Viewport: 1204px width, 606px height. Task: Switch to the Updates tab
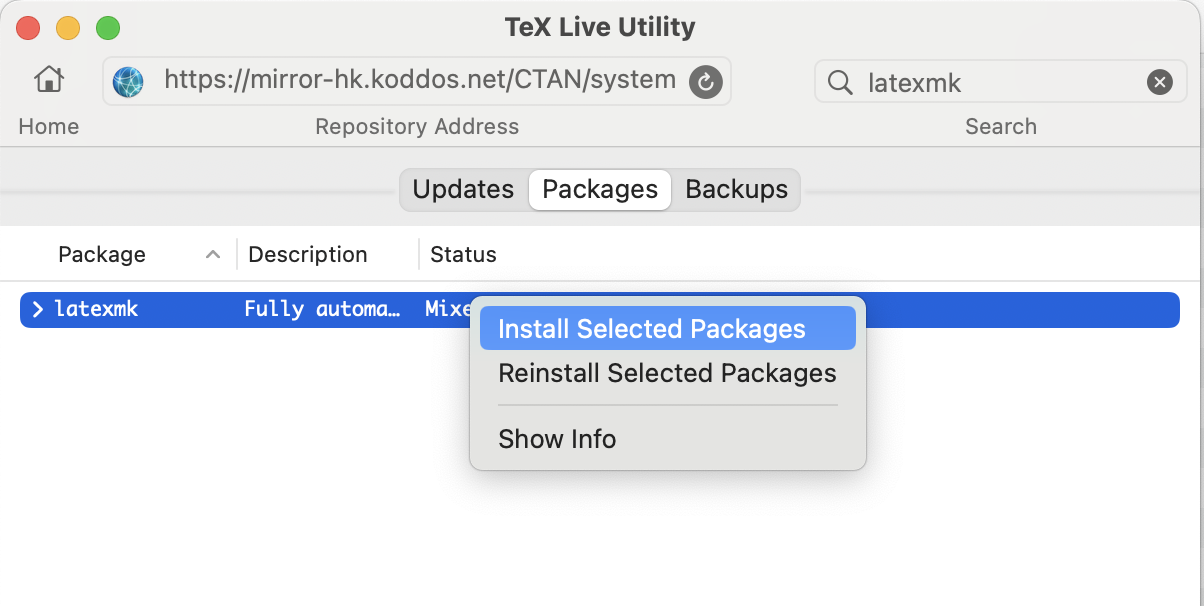[x=463, y=189]
